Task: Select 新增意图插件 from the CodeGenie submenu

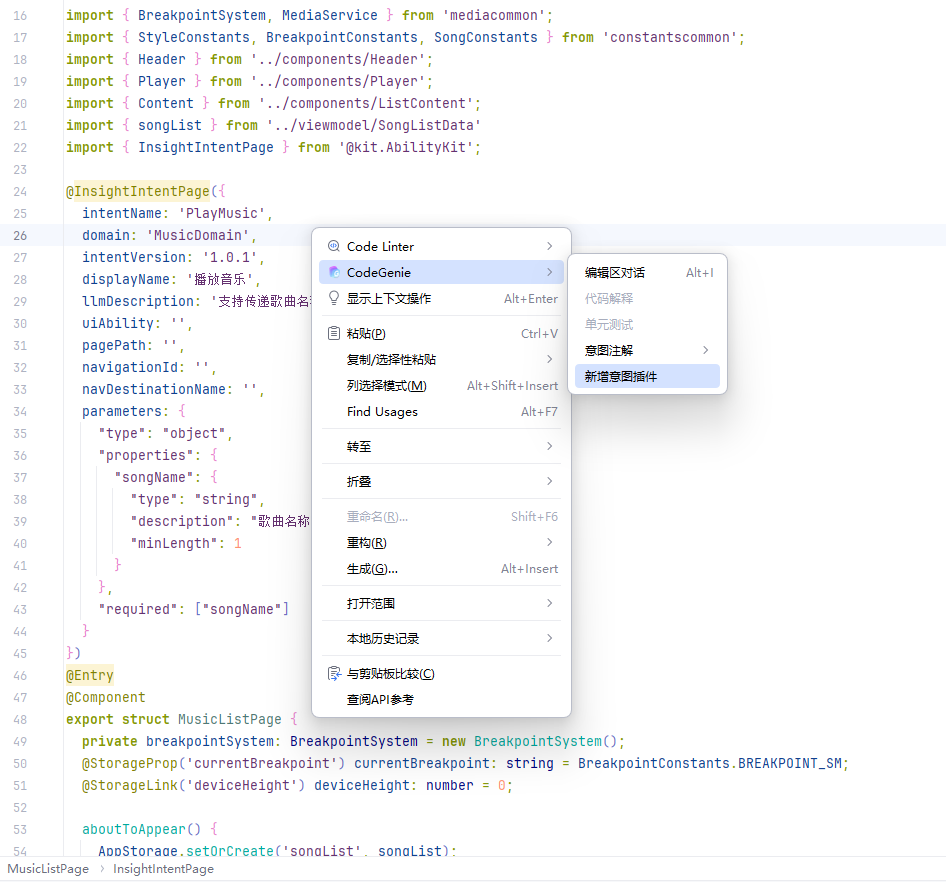Action: [x=621, y=376]
